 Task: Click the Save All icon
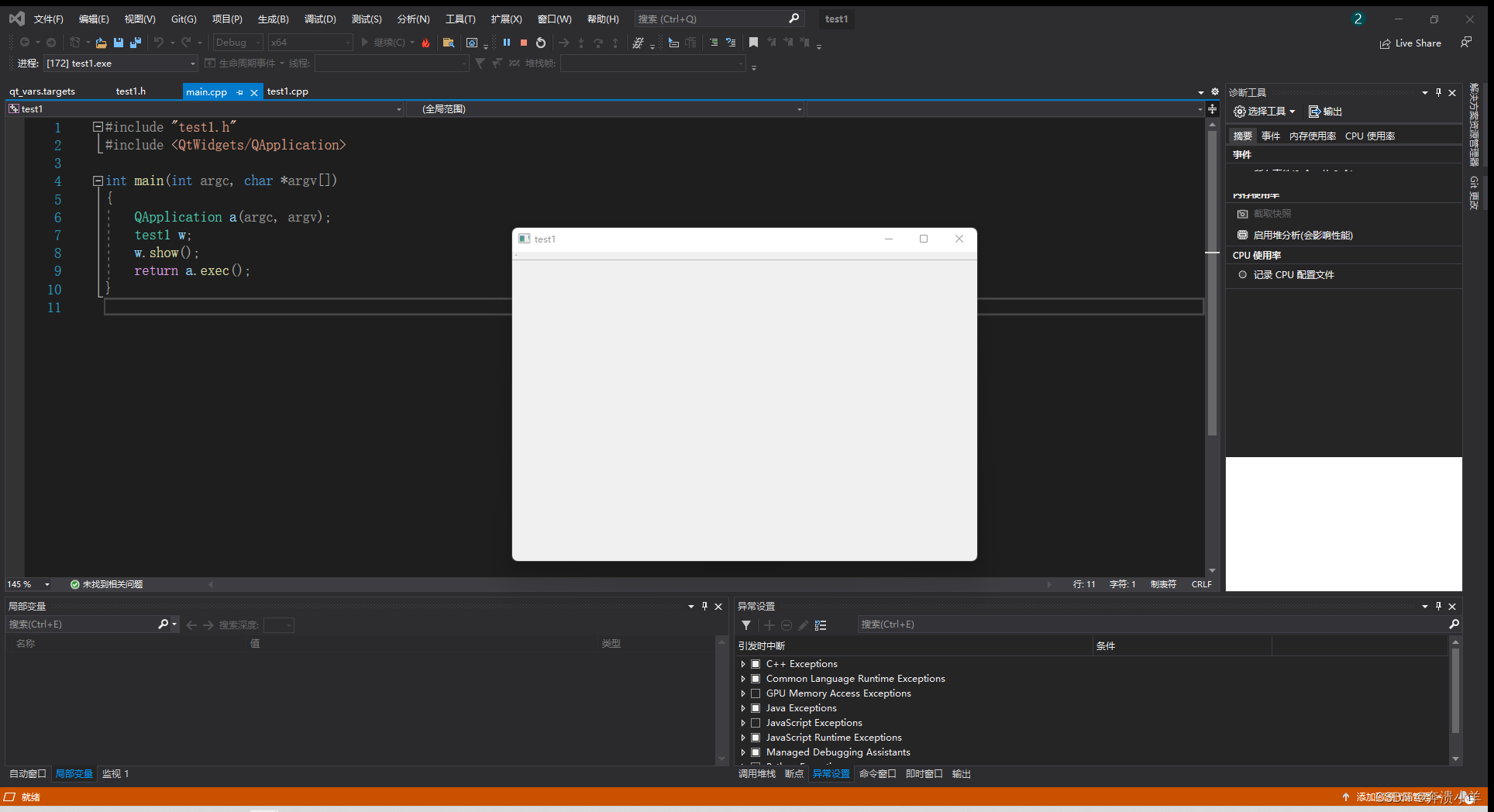click(136, 43)
